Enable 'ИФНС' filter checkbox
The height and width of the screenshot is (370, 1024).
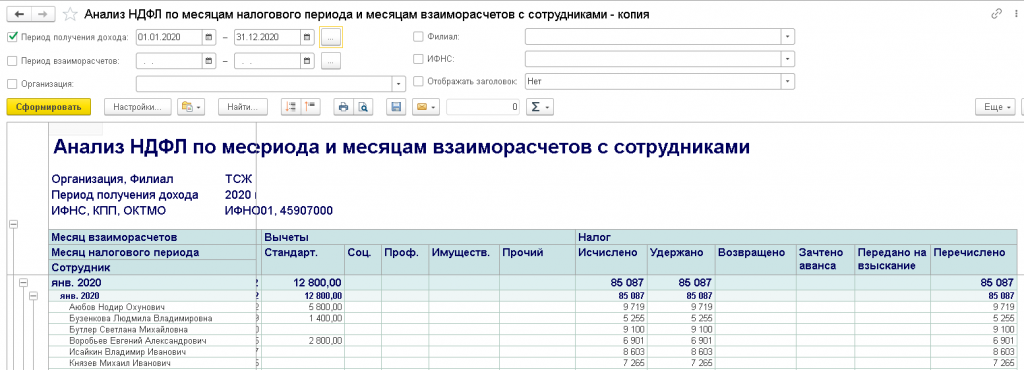coord(419,59)
